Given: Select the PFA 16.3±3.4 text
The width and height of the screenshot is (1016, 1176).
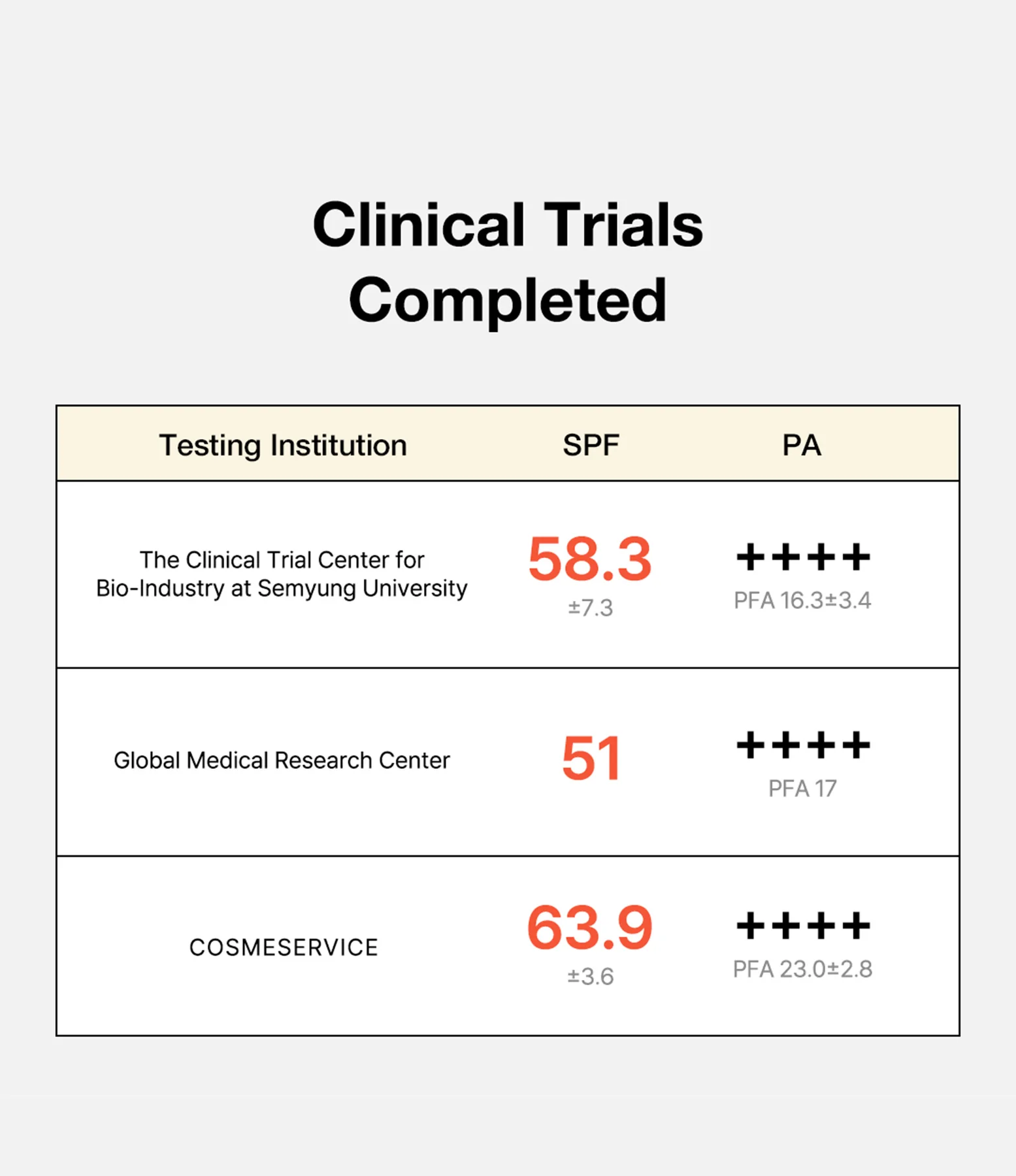Looking at the screenshot, I should [x=802, y=600].
